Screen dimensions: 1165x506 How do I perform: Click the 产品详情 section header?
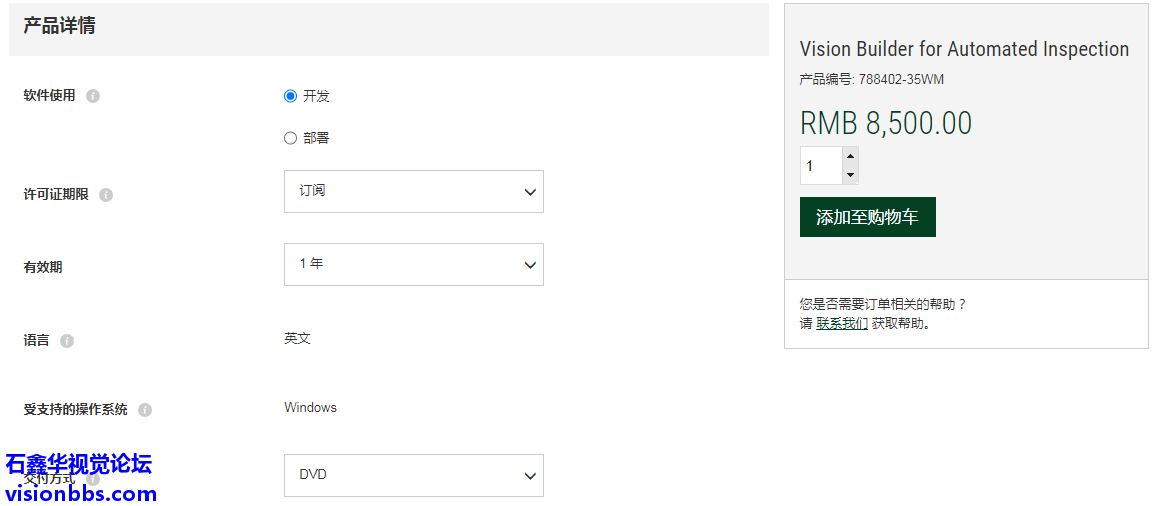[60, 26]
